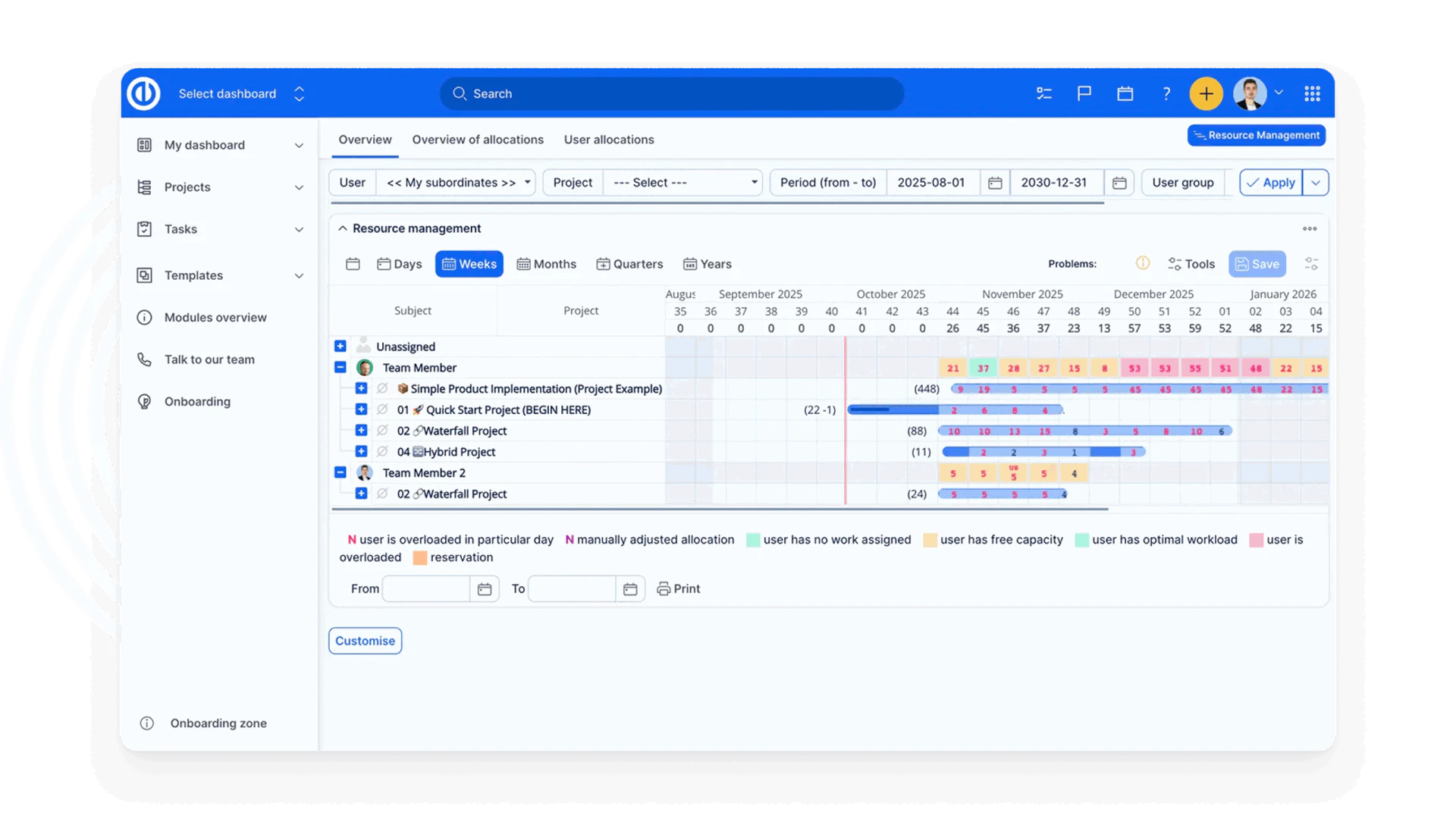Open the column settings icon beside Save
The width and height of the screenshot is (1456, 819).
(x=1312, y=263)
